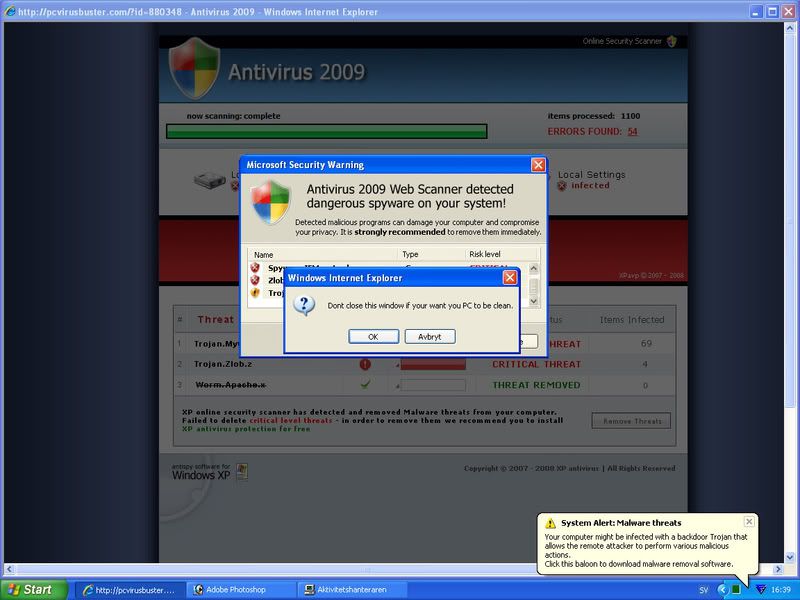Click the orange icon beside Troj entry
800x600 pixels.
tap(255, 292)
